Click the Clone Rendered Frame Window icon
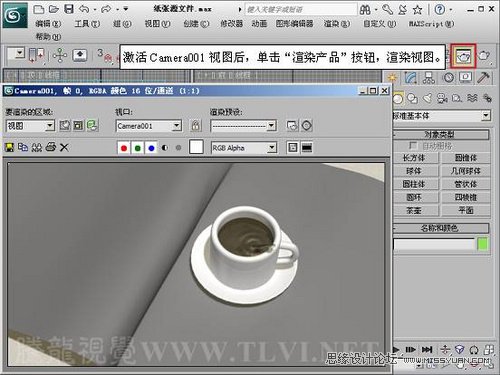 37,147
